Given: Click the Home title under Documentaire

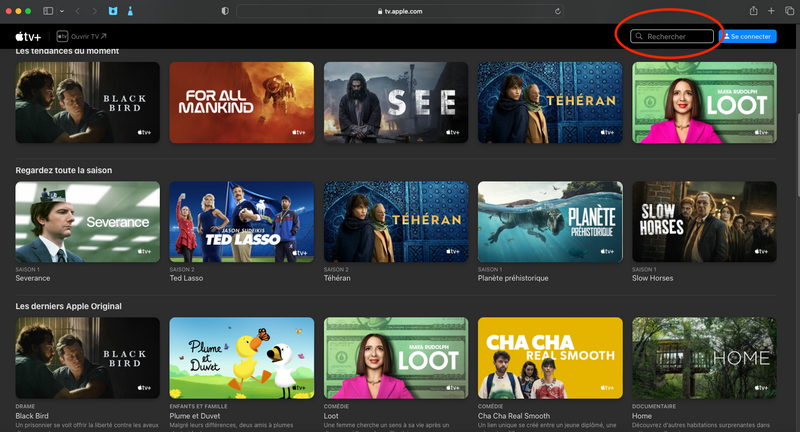Looking at the screenshot, I should [x=642, y=416].
